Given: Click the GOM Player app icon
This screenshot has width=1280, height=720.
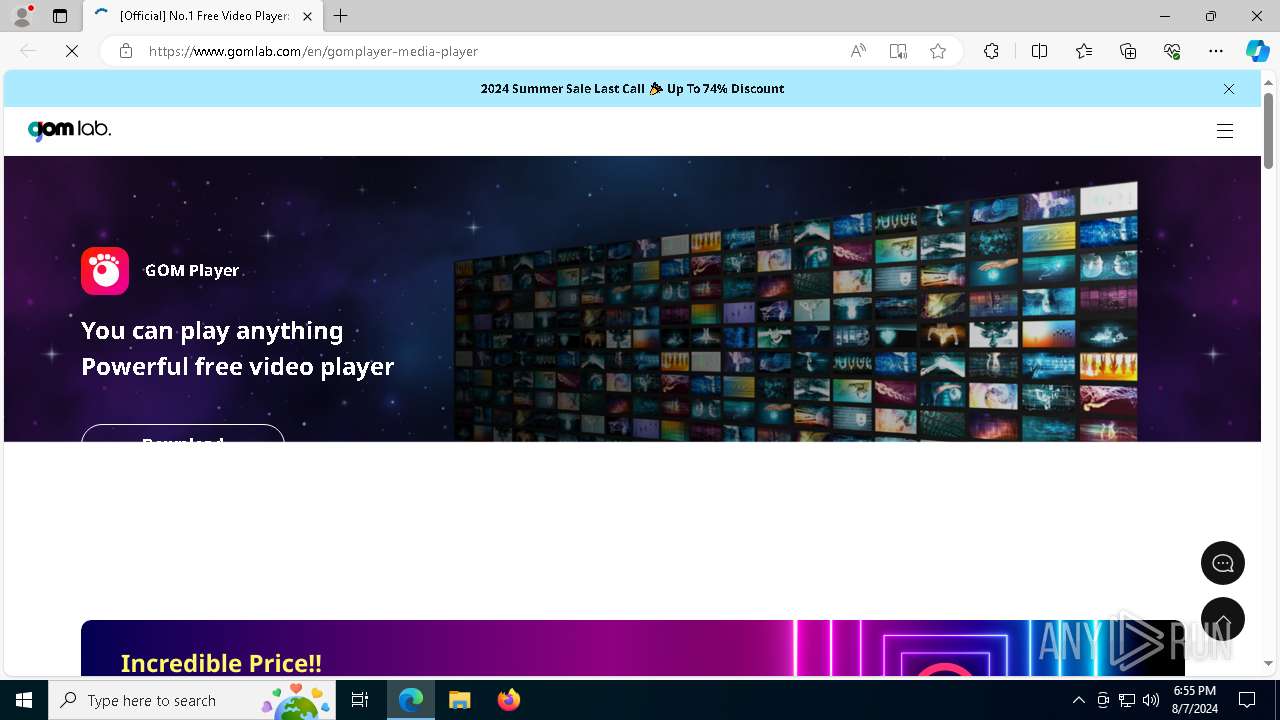Looking at the screenshot, I should (x=105, y=271).
